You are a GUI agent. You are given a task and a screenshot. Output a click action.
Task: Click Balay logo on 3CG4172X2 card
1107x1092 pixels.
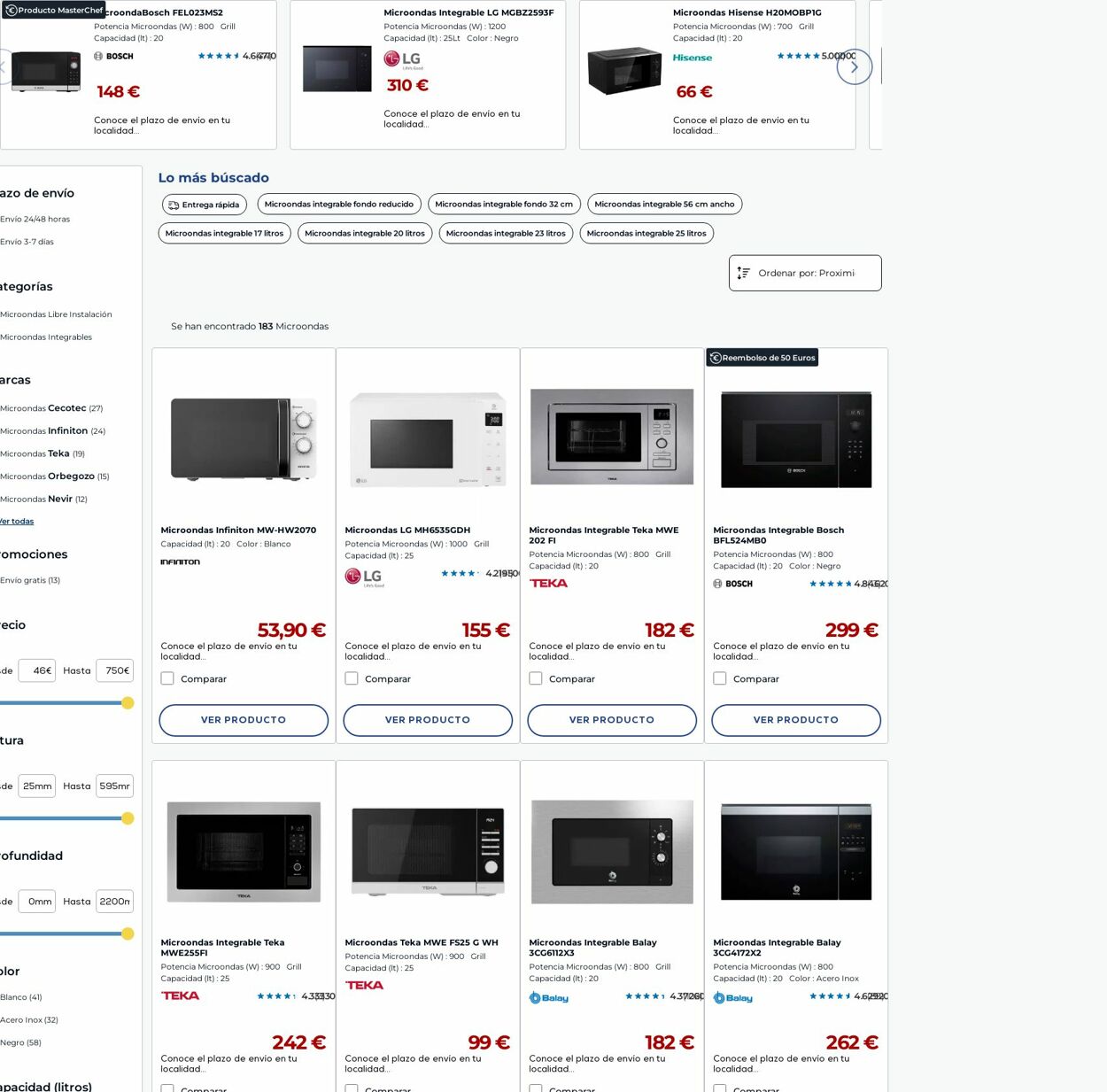coord(733,998)
